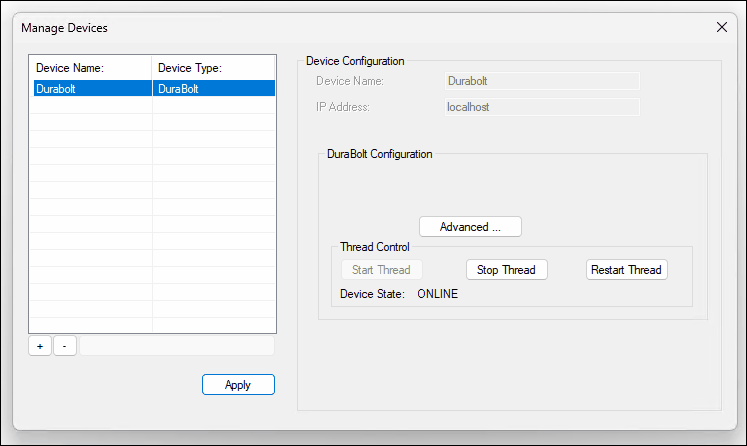Click the Device Name column header

coord(91,68)
